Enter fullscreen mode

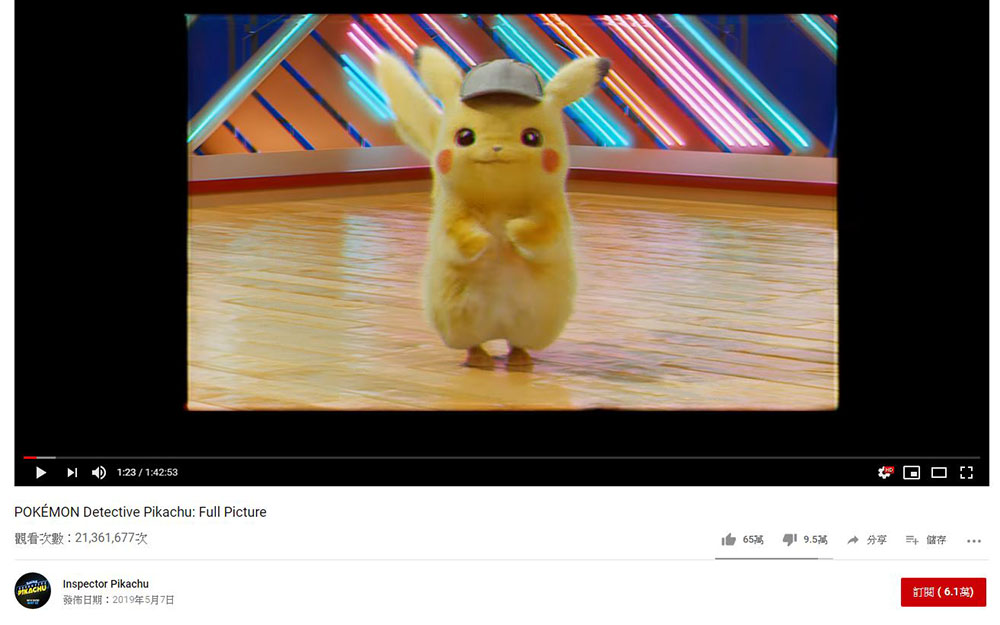tap(966, 473)
